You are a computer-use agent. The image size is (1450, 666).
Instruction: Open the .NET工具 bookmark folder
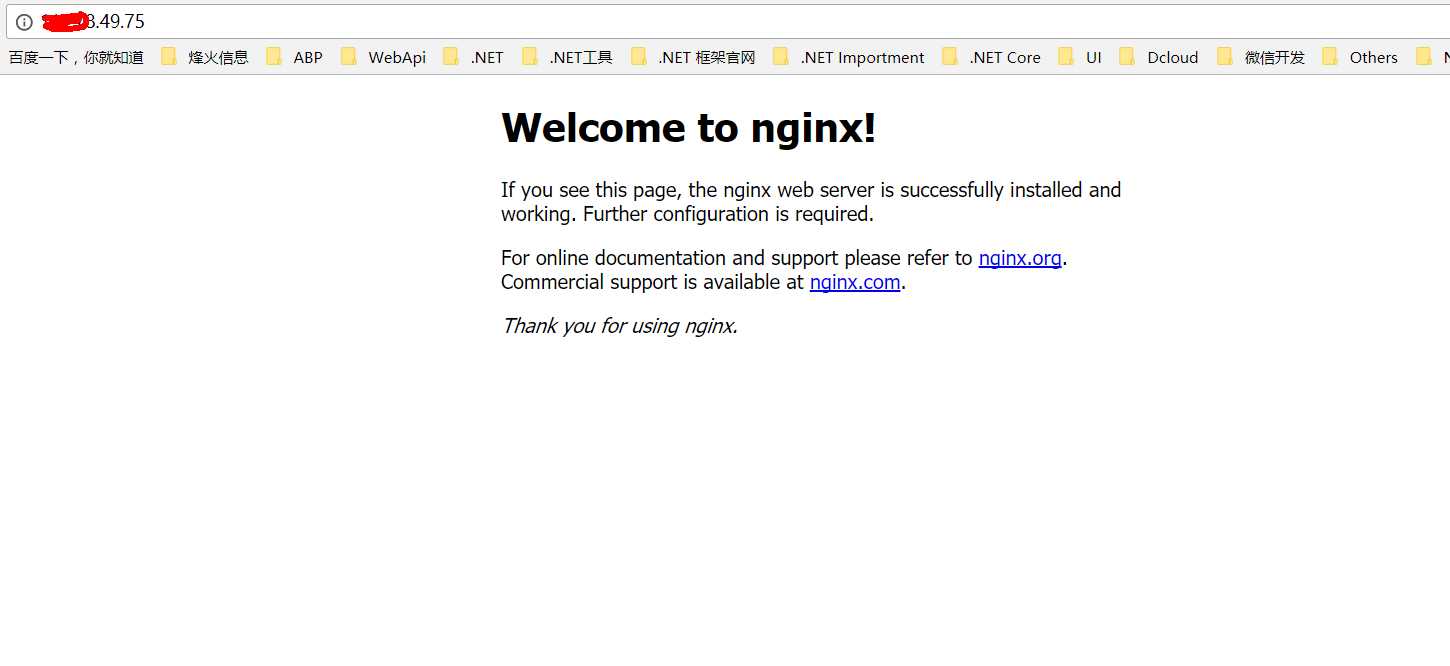click(568, 58)
